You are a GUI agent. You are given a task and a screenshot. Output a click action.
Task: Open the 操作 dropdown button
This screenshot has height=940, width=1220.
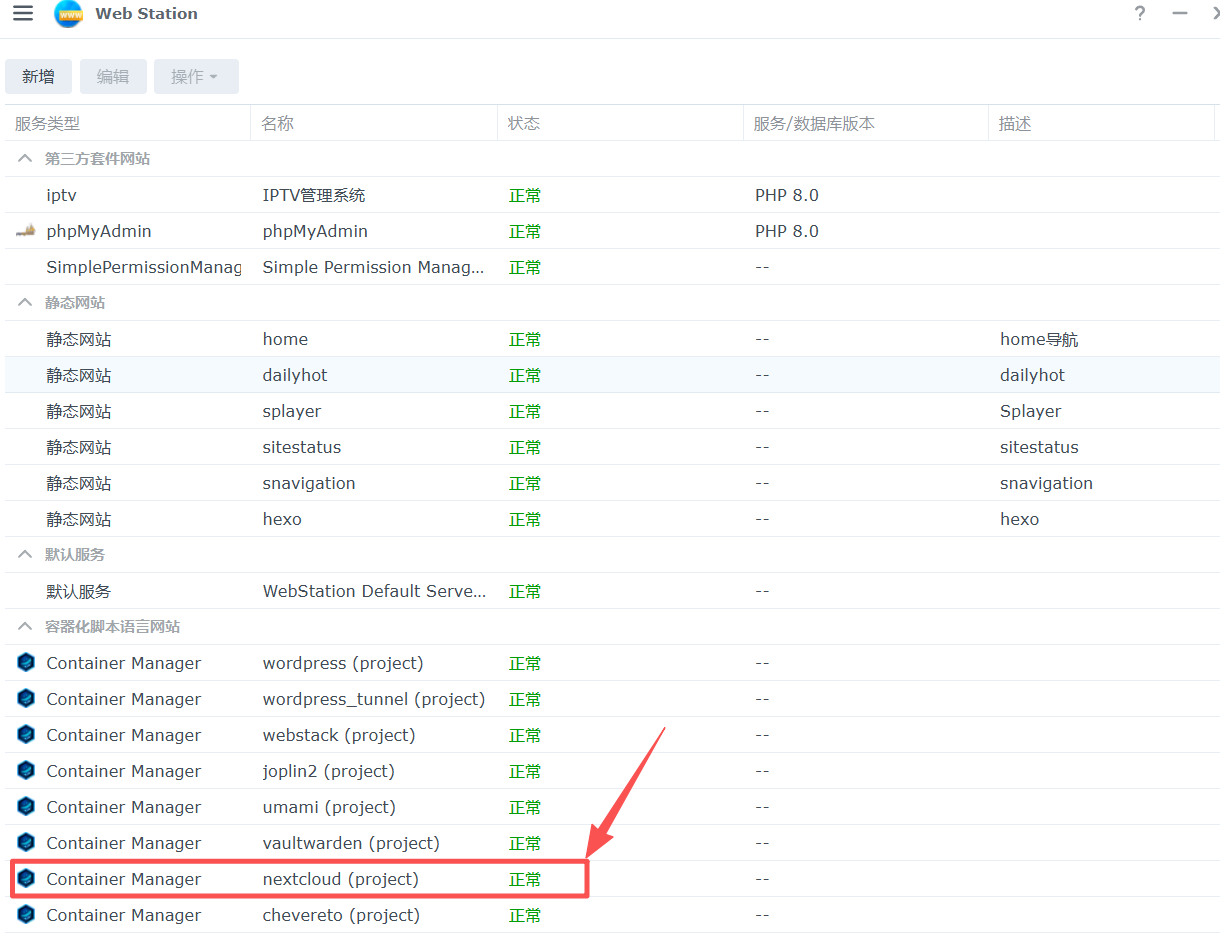click(195, 77)
